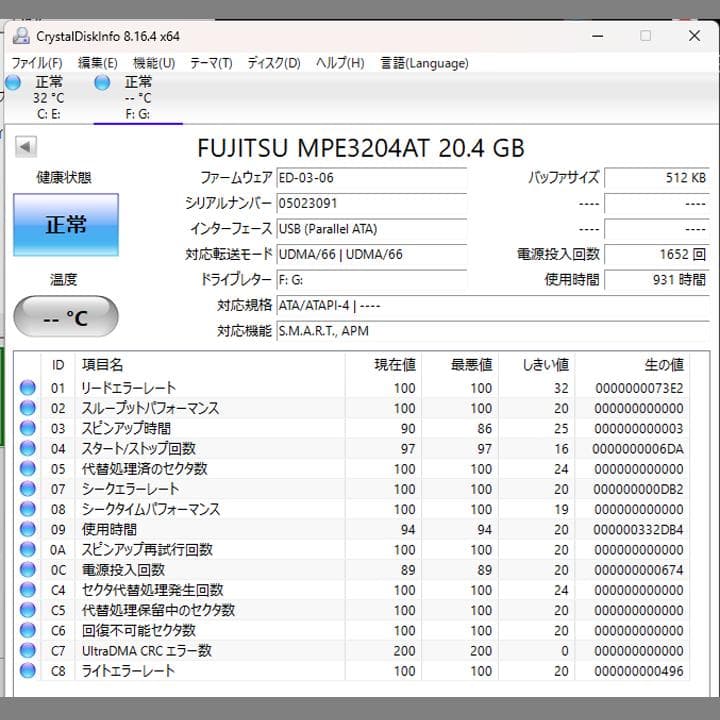This screenshot has height=720, width=720.
Task: Click status circle for ID 05 row
Action: pyautogui.click(x=28, y=468)
